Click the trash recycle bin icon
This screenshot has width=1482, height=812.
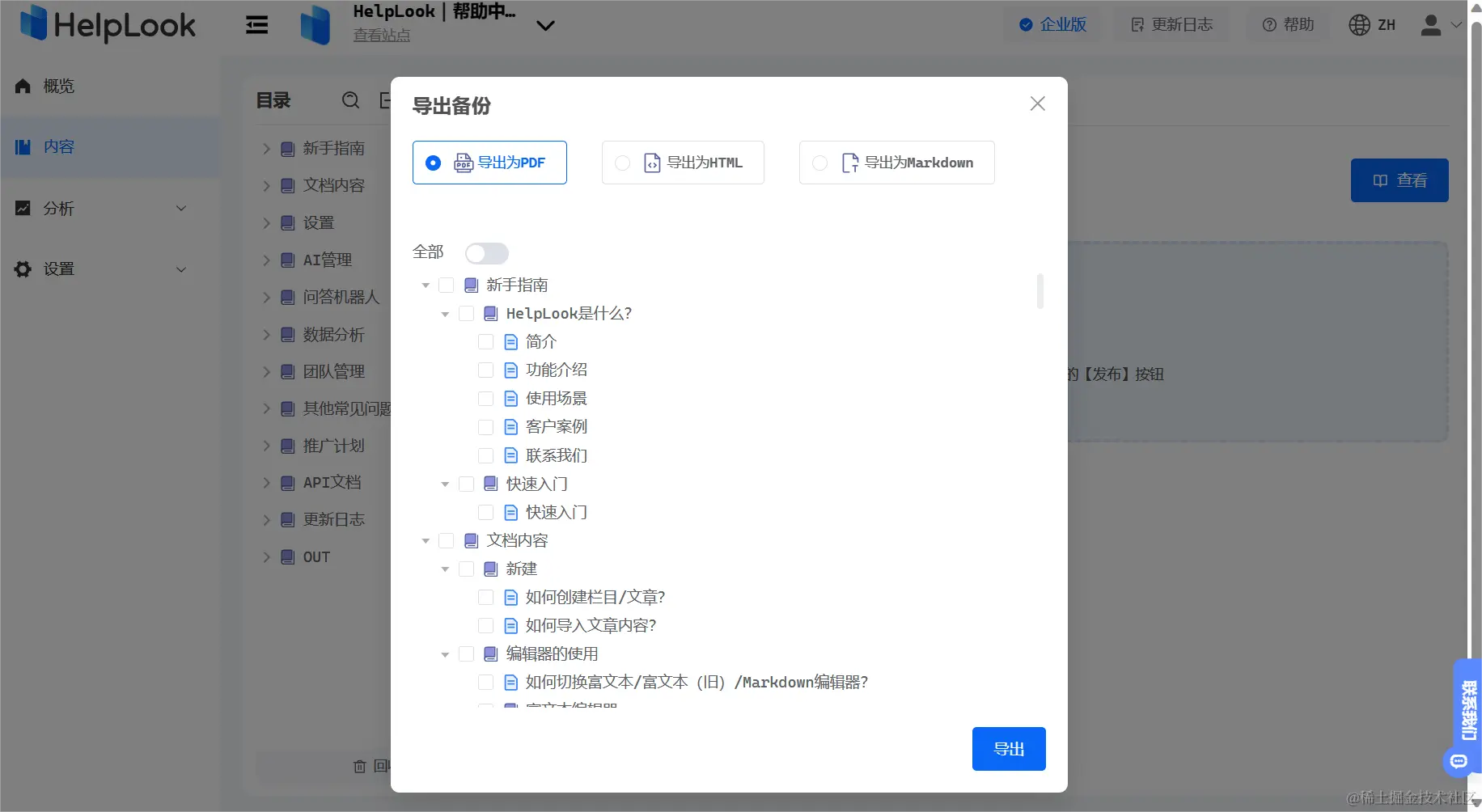tap(360, 766)
